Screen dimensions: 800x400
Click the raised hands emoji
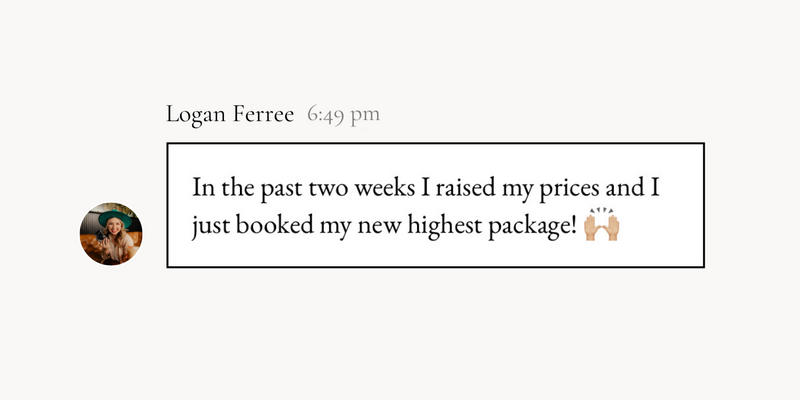602,224
